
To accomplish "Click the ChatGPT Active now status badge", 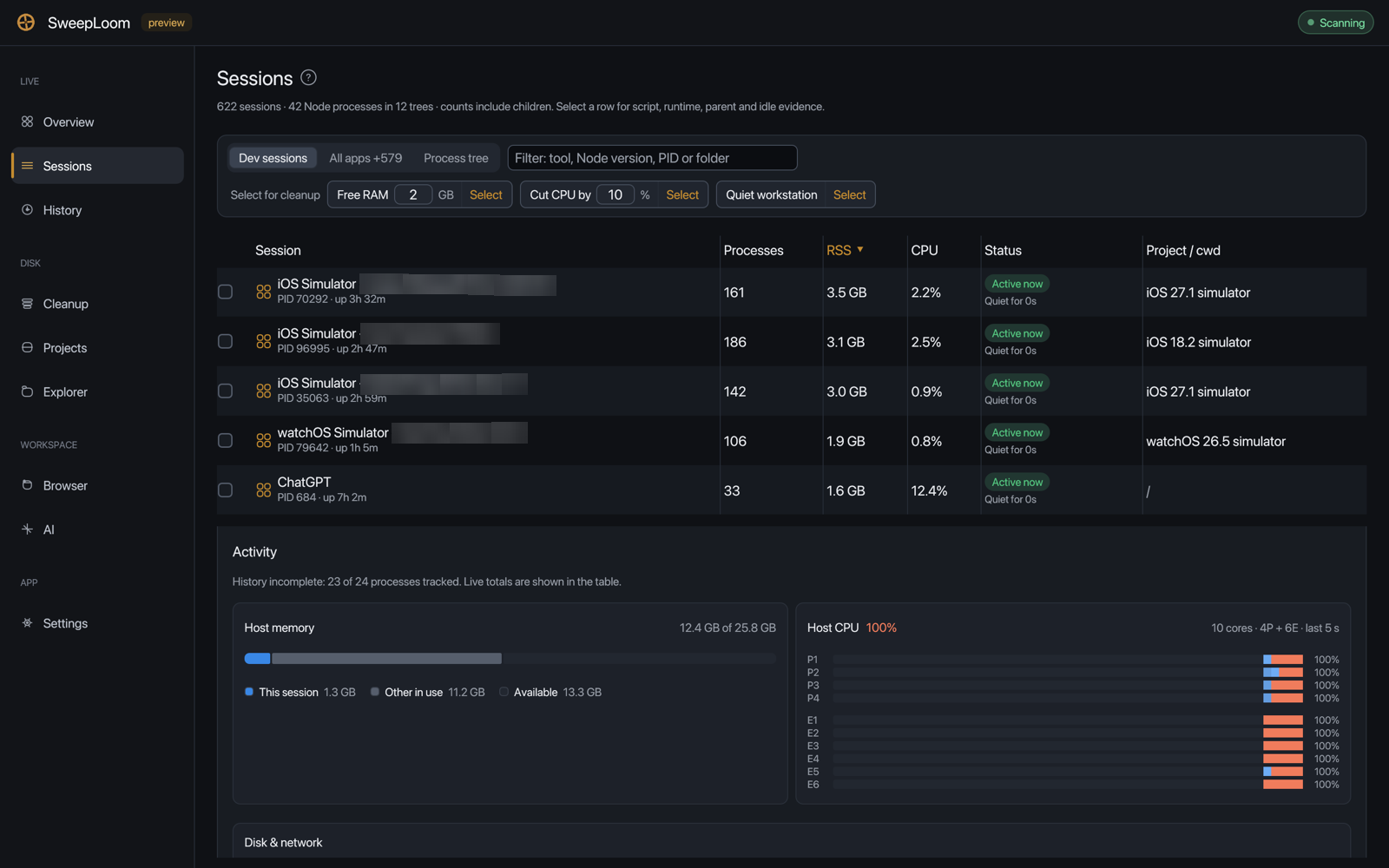I will click(1017, 482).
